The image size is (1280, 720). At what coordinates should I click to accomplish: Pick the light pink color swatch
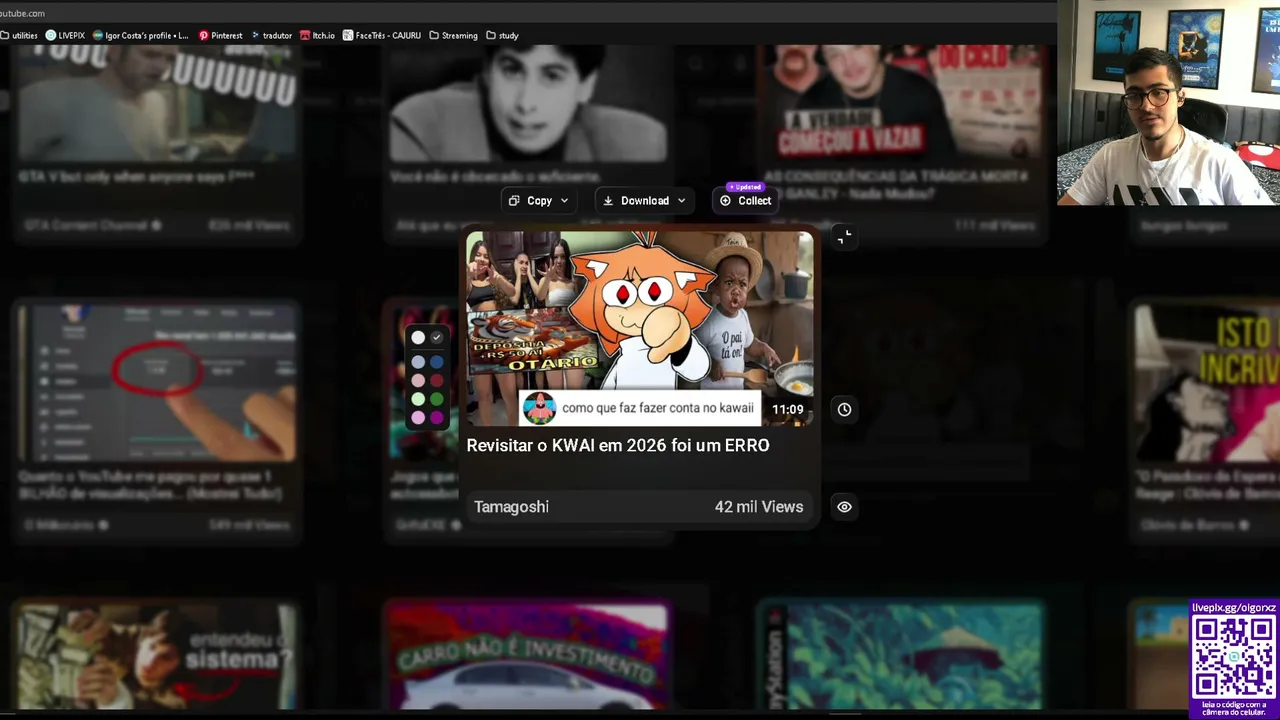tap(418, 381)
